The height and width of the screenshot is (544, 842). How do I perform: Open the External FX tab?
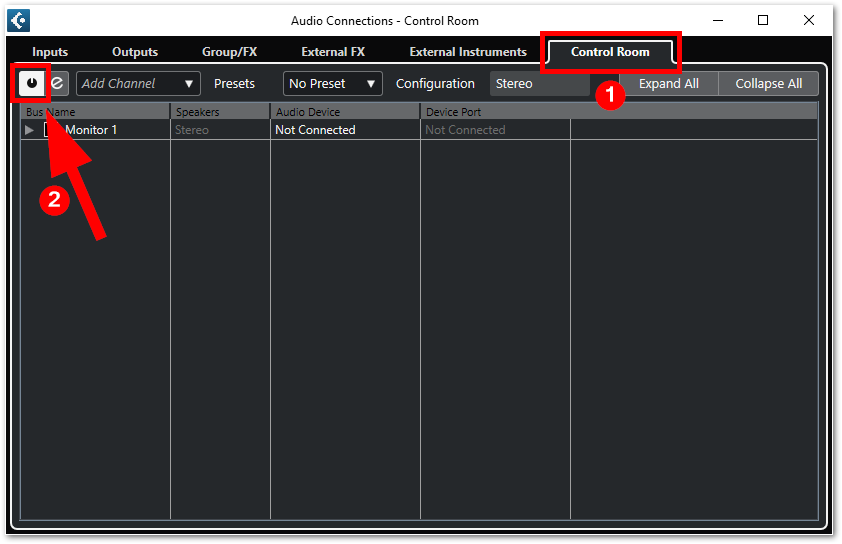332,52
